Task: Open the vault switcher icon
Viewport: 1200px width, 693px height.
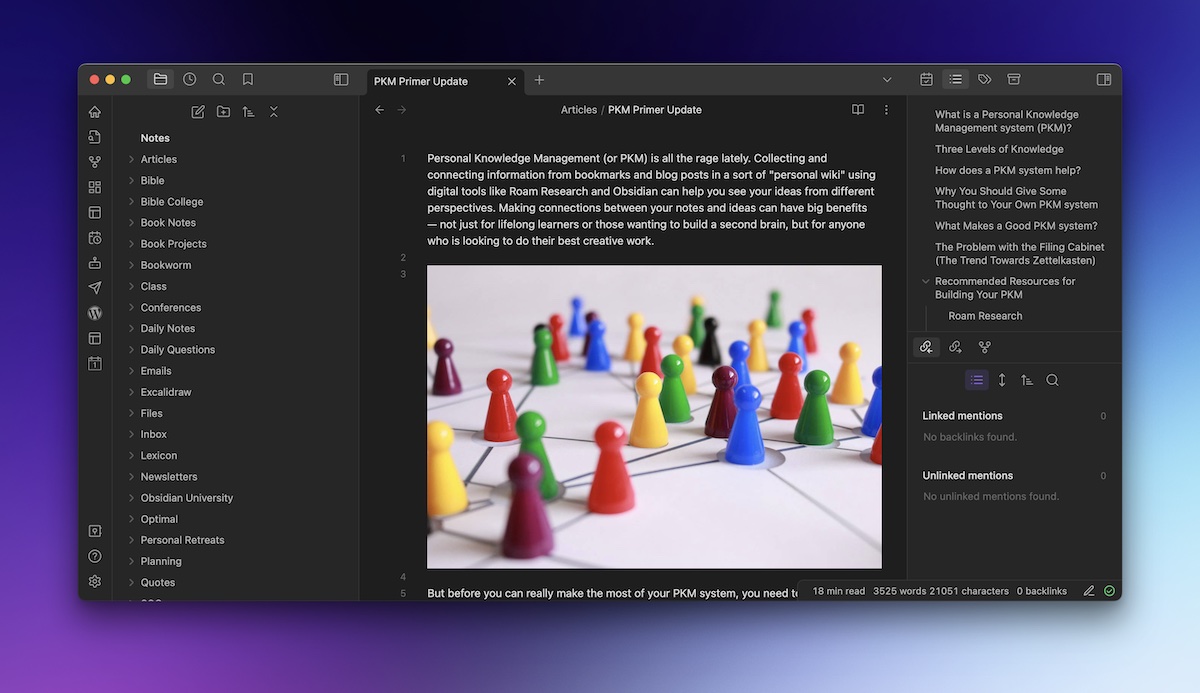Action: tap(95, 531)
